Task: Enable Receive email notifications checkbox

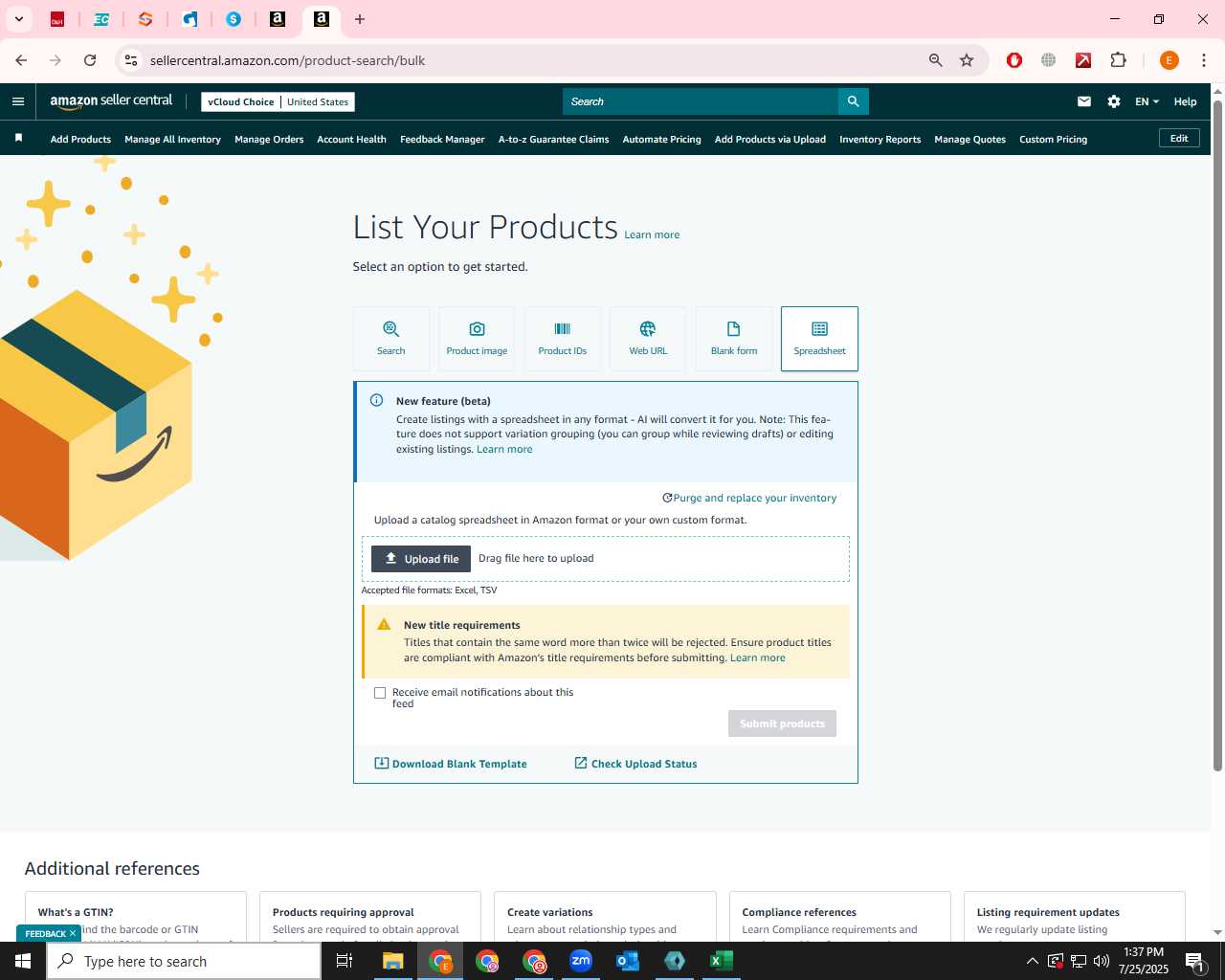Action: pos(380,693)
